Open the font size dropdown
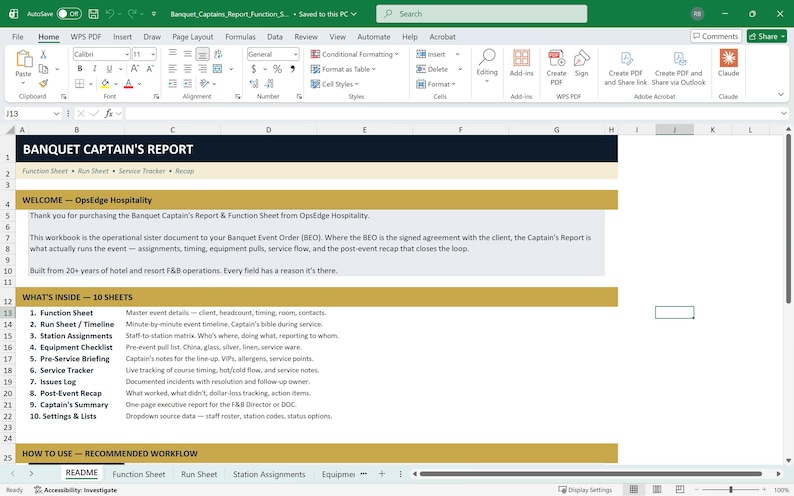The width and height of the screenshot is (794, 496). tap(153, 54)
